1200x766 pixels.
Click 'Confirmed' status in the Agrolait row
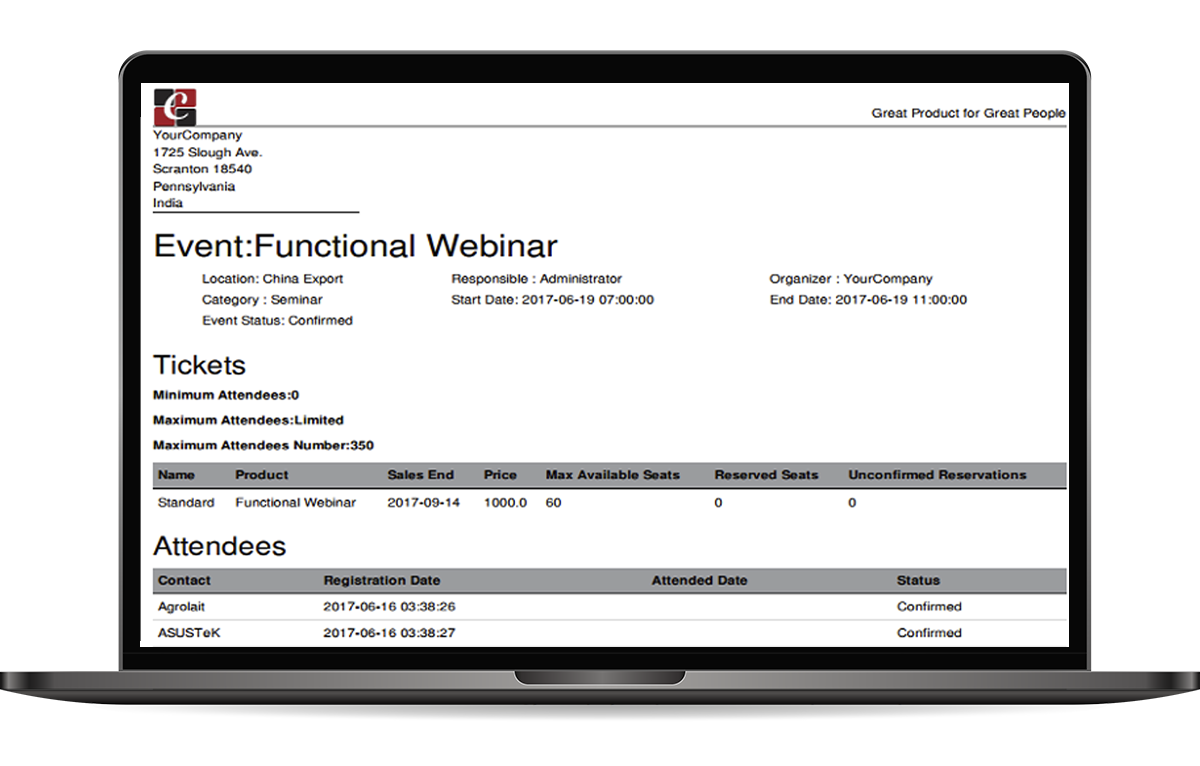[x=929, y=607]
